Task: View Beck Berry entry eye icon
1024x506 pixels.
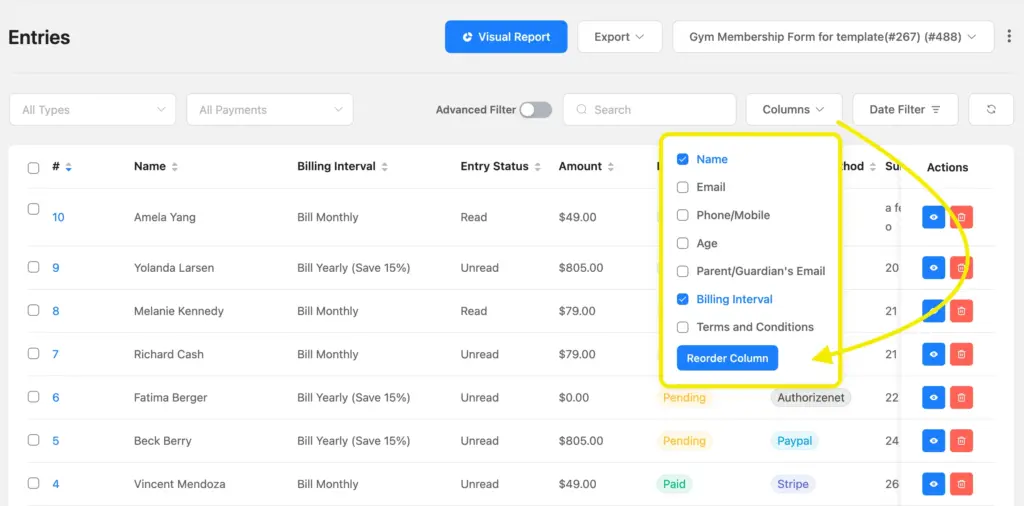Action: tap(933, 441)
